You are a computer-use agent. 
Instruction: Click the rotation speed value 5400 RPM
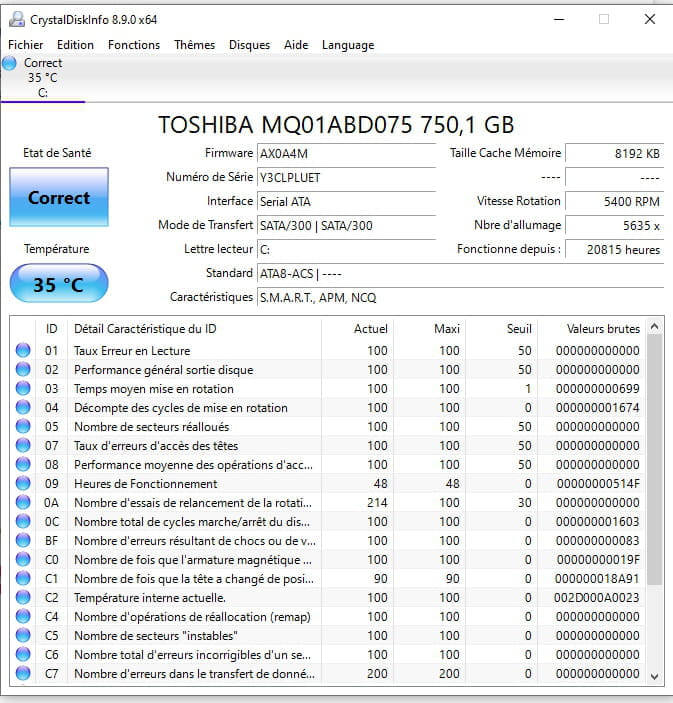614,202
